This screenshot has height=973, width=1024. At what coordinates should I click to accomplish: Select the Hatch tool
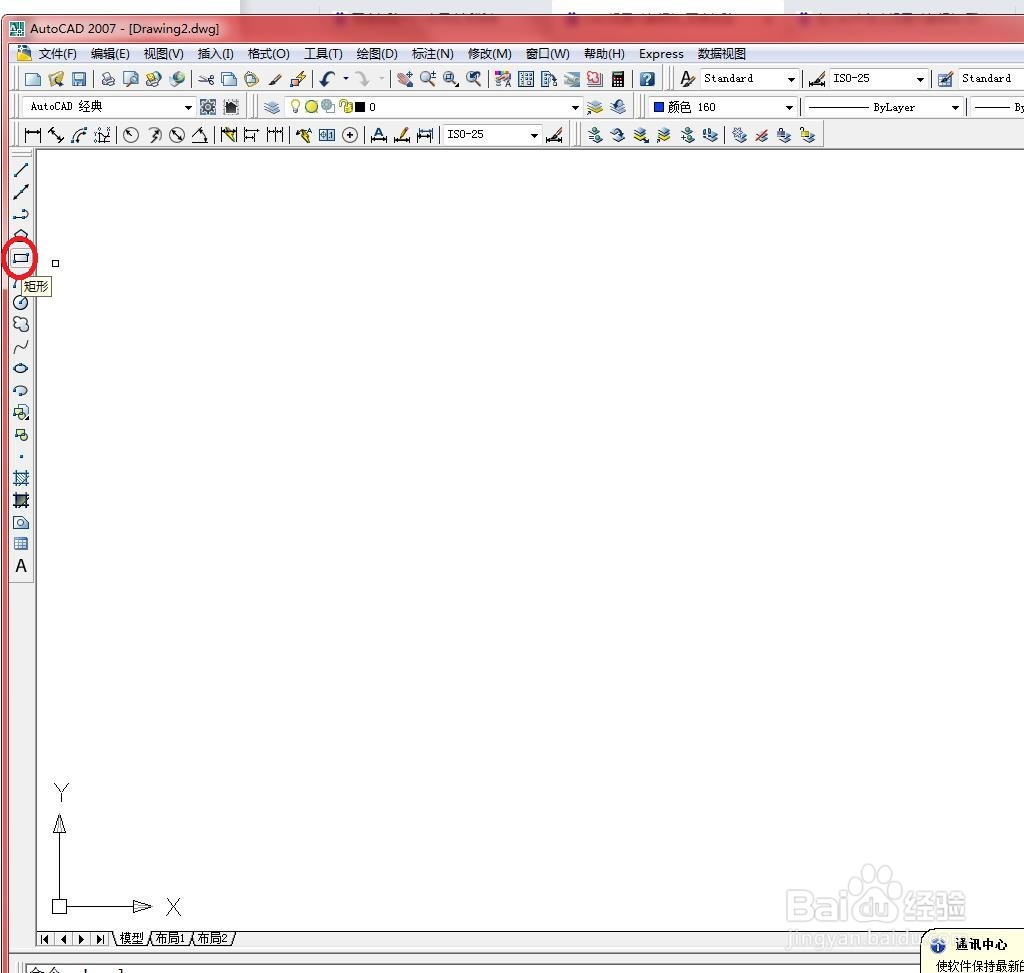tap(21, 478)
